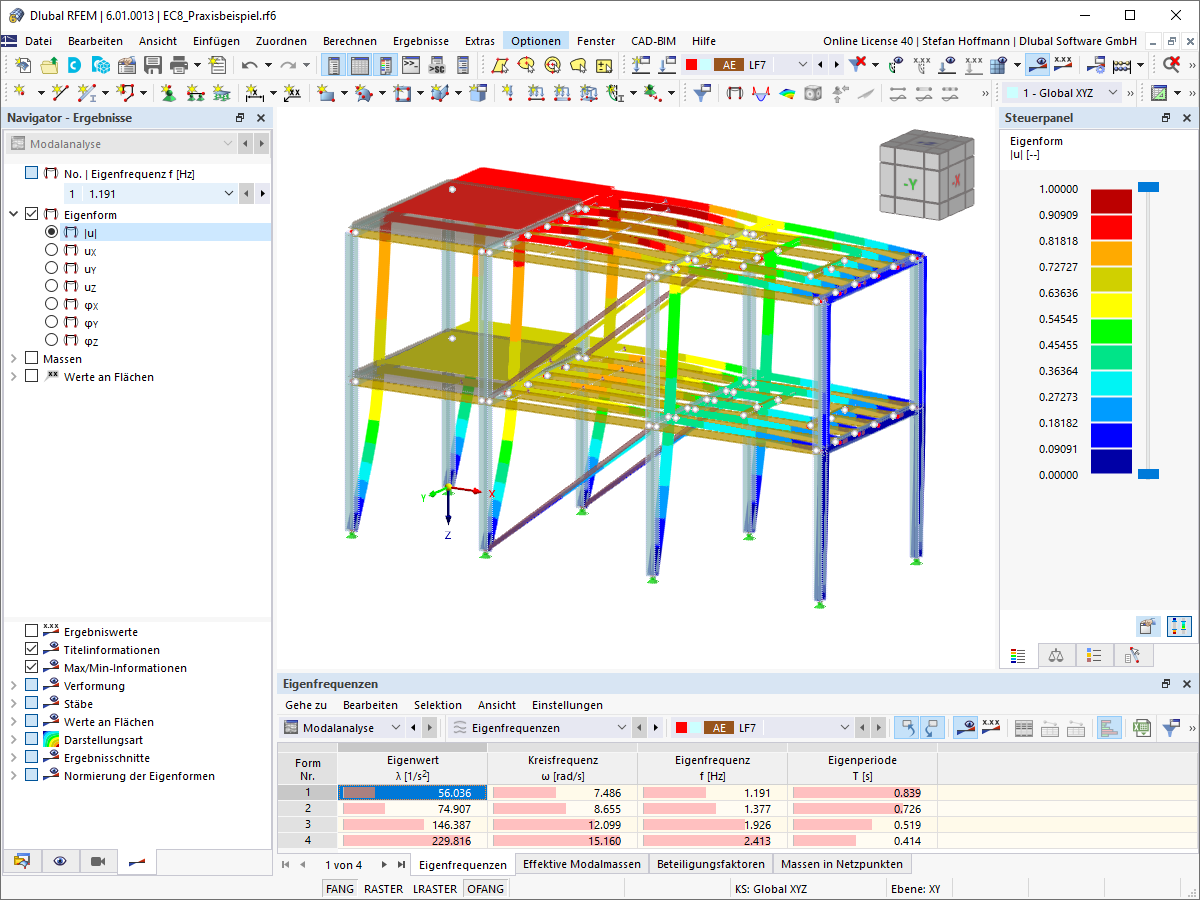This screenshot has height=900, width=1200.
Task: Click Einstellungen in table menu
Action: click(567, 705)
